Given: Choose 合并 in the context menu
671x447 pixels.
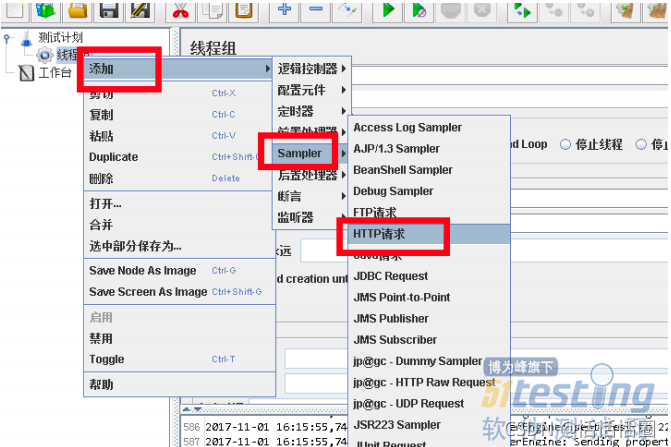Looking at the screenshot, I should [x=179, y=225].
